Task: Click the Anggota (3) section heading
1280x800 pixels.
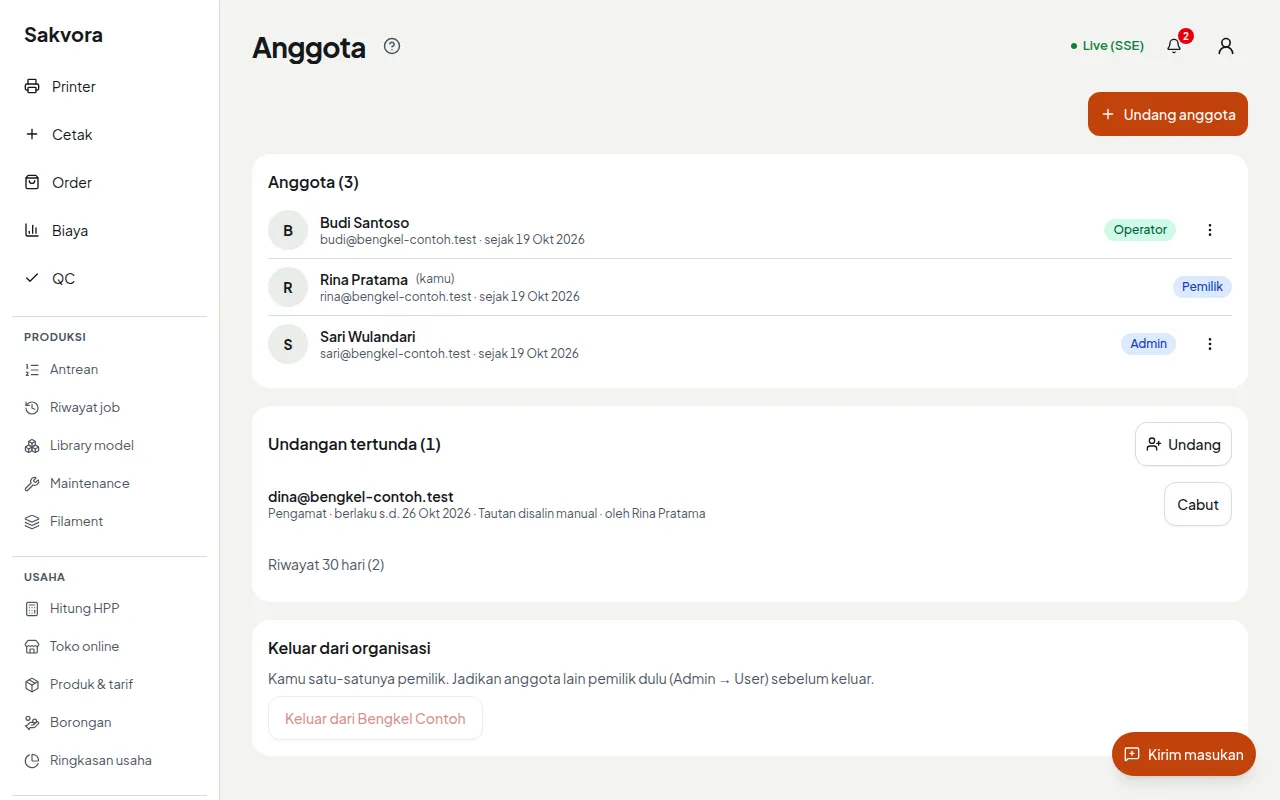Action: pos(313,182)
